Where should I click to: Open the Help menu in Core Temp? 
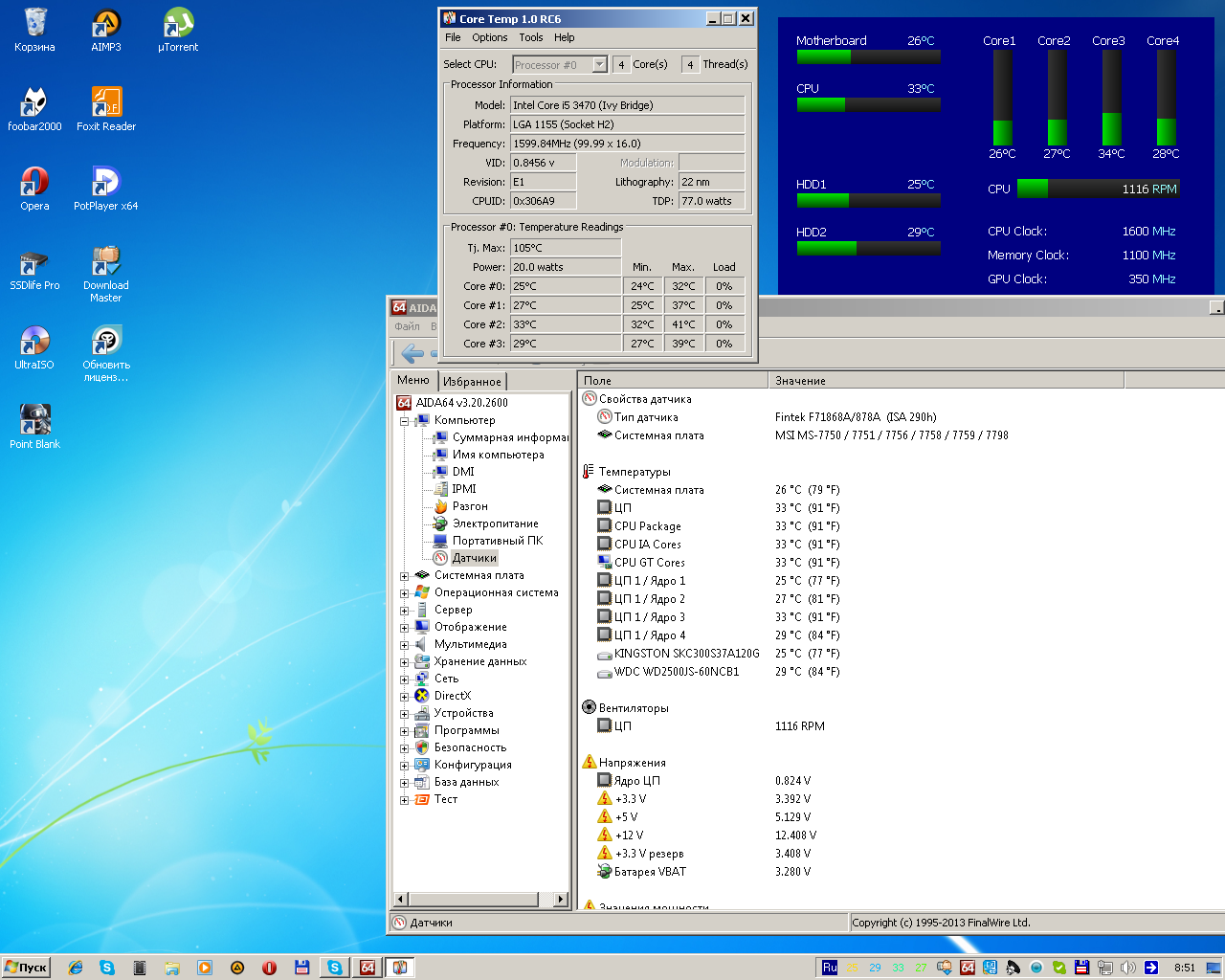pyautogui.click(x=565, y=37)
